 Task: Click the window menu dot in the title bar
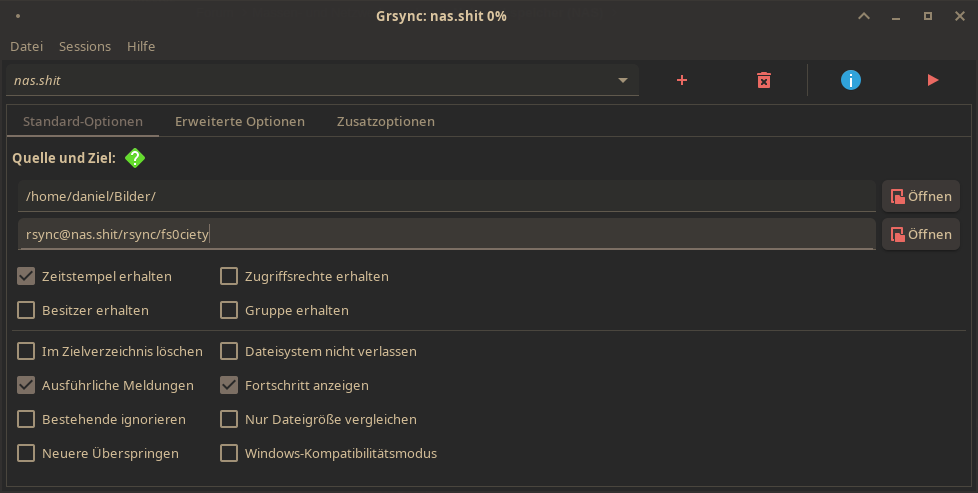point(17,16)
